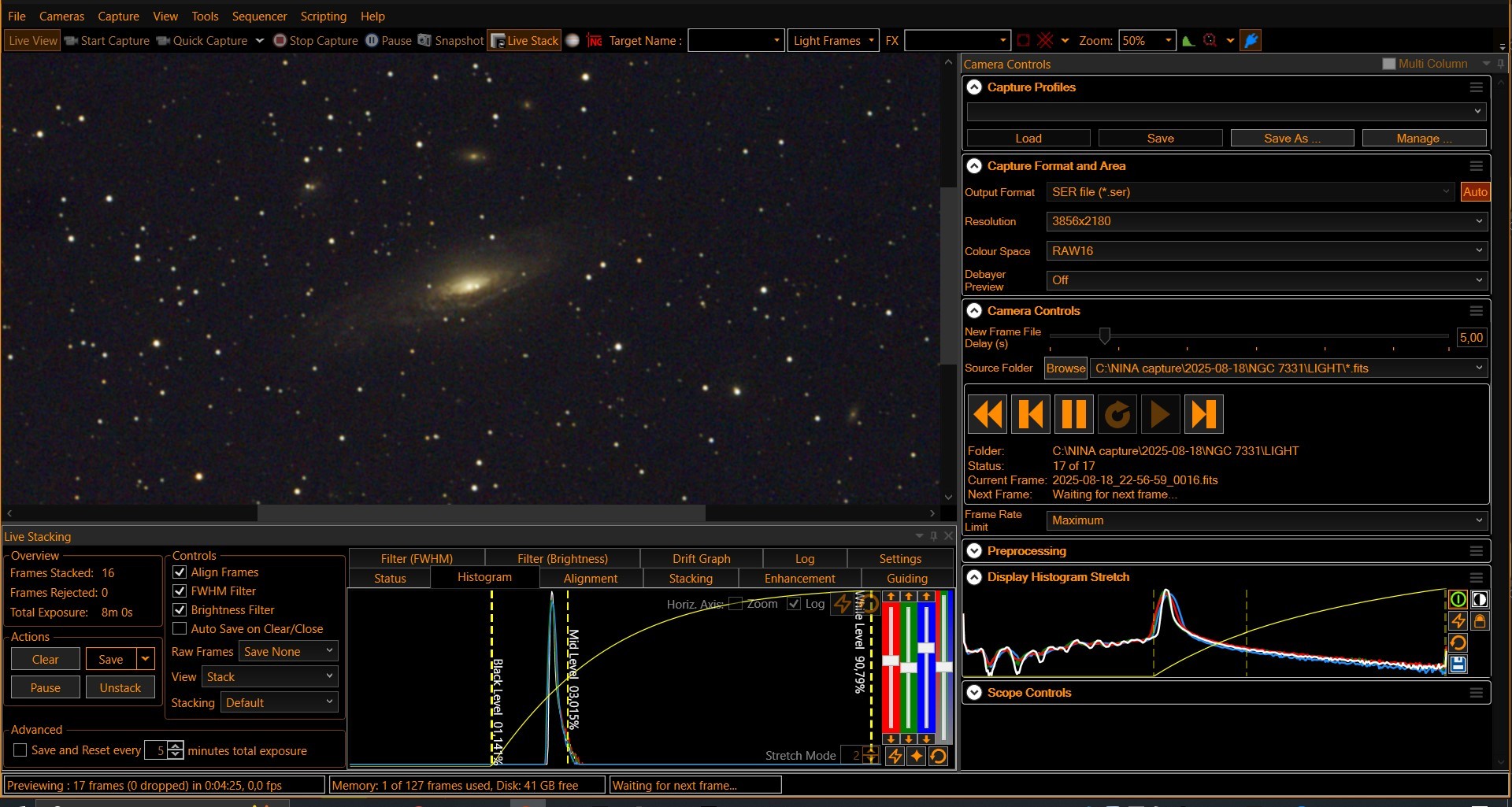Adjust the New Frame File Delay slider
The width and height of the screenshot is (1512, 807).
coord(1105,337)
